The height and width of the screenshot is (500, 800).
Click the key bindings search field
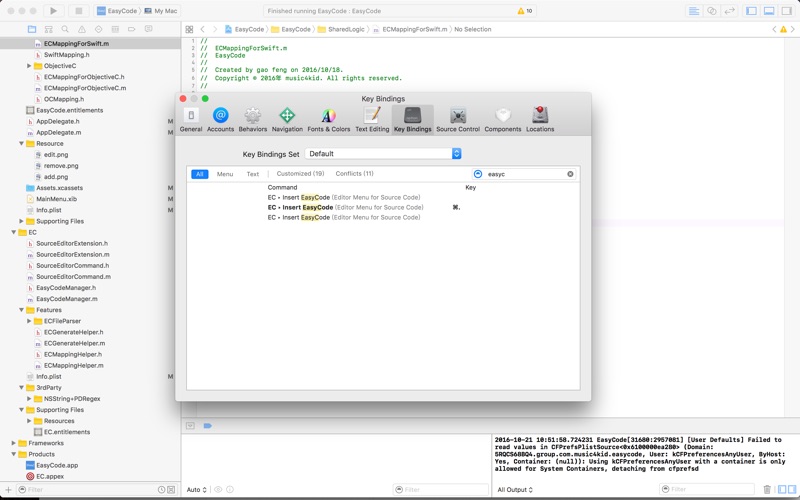point(524,174)
